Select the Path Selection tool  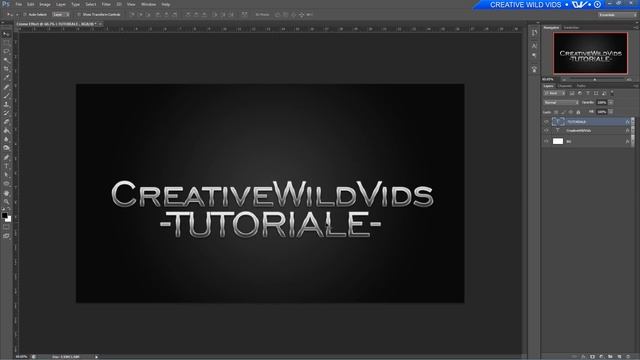[x=6, y=175]
